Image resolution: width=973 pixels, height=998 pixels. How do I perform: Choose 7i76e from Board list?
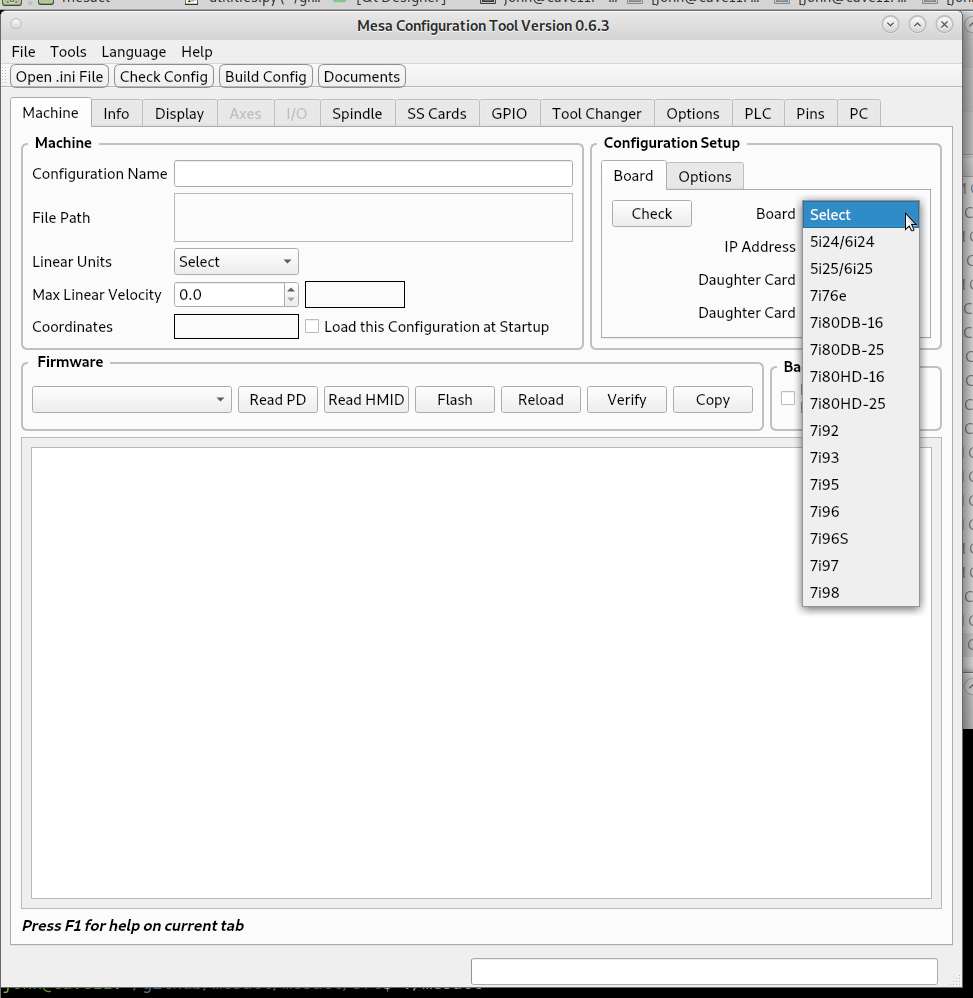pyautogui.click(x=860, y=296)
